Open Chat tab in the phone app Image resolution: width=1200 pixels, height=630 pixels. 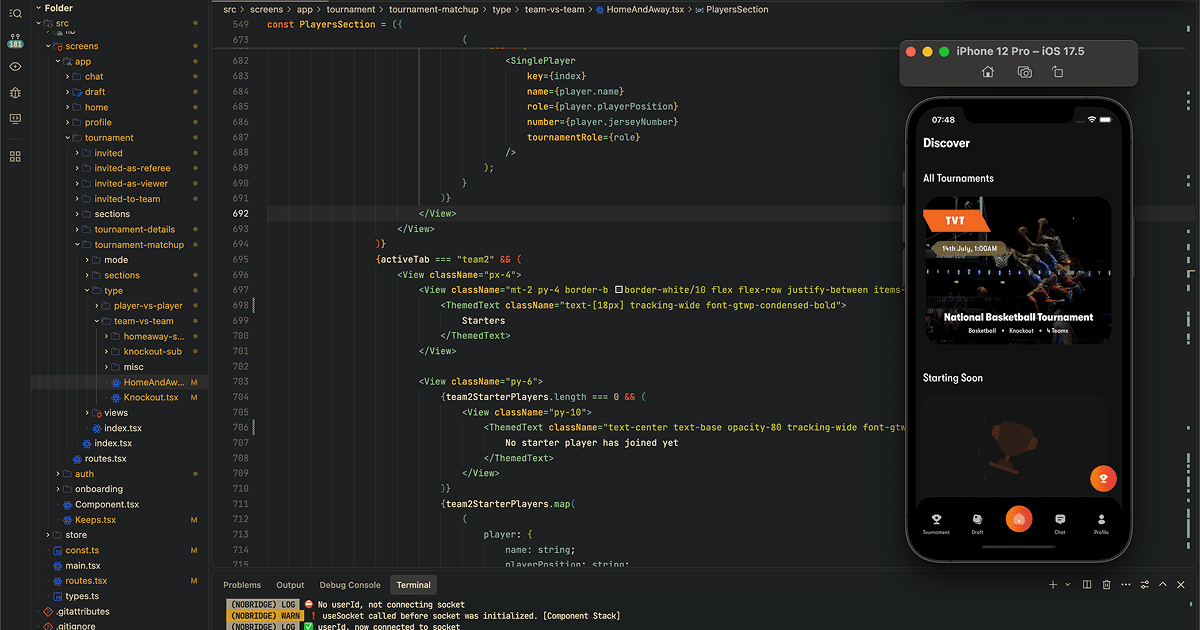tap(1060, 522)
